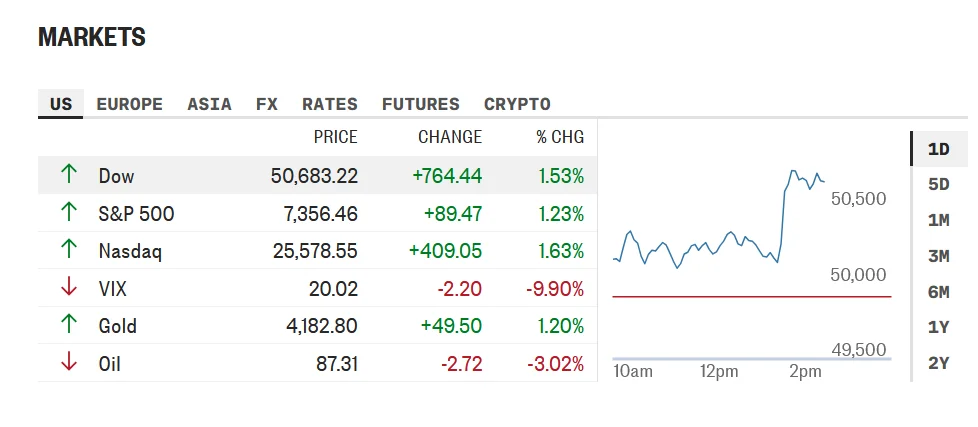Choose the 1Y chart range

click(938, 327)
